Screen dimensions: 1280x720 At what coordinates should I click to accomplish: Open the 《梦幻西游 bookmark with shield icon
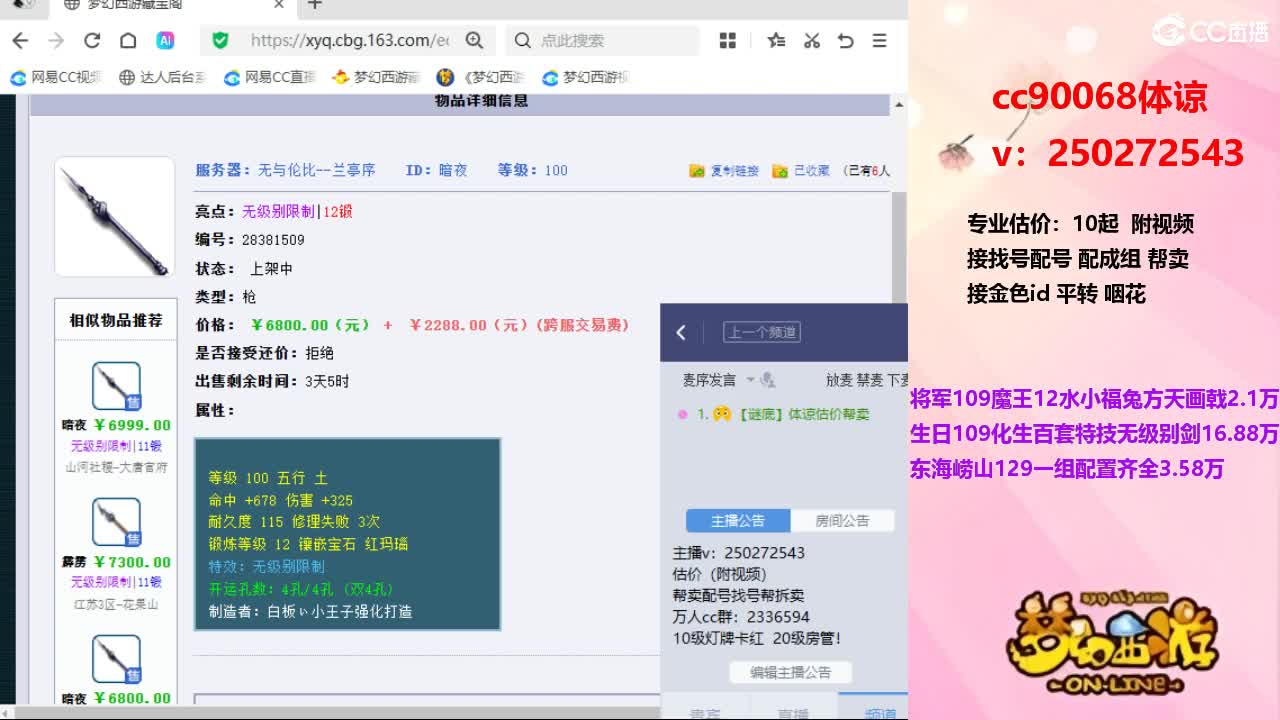482,77
